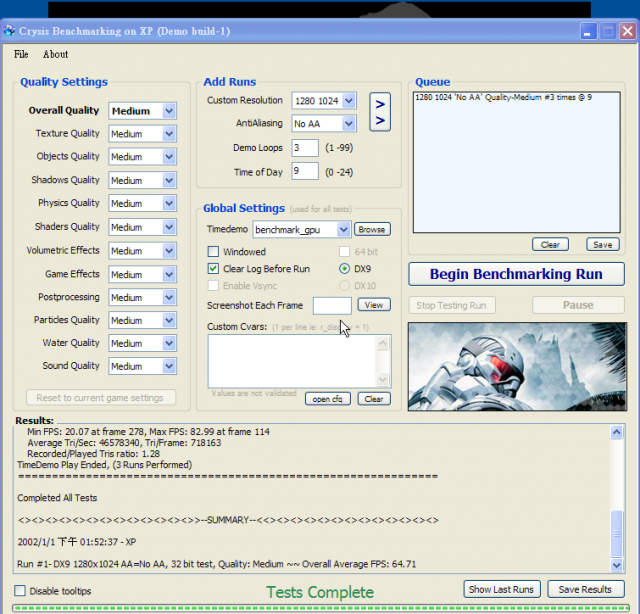Click the Results scrollbar thumb

click(x=616, y=533)
